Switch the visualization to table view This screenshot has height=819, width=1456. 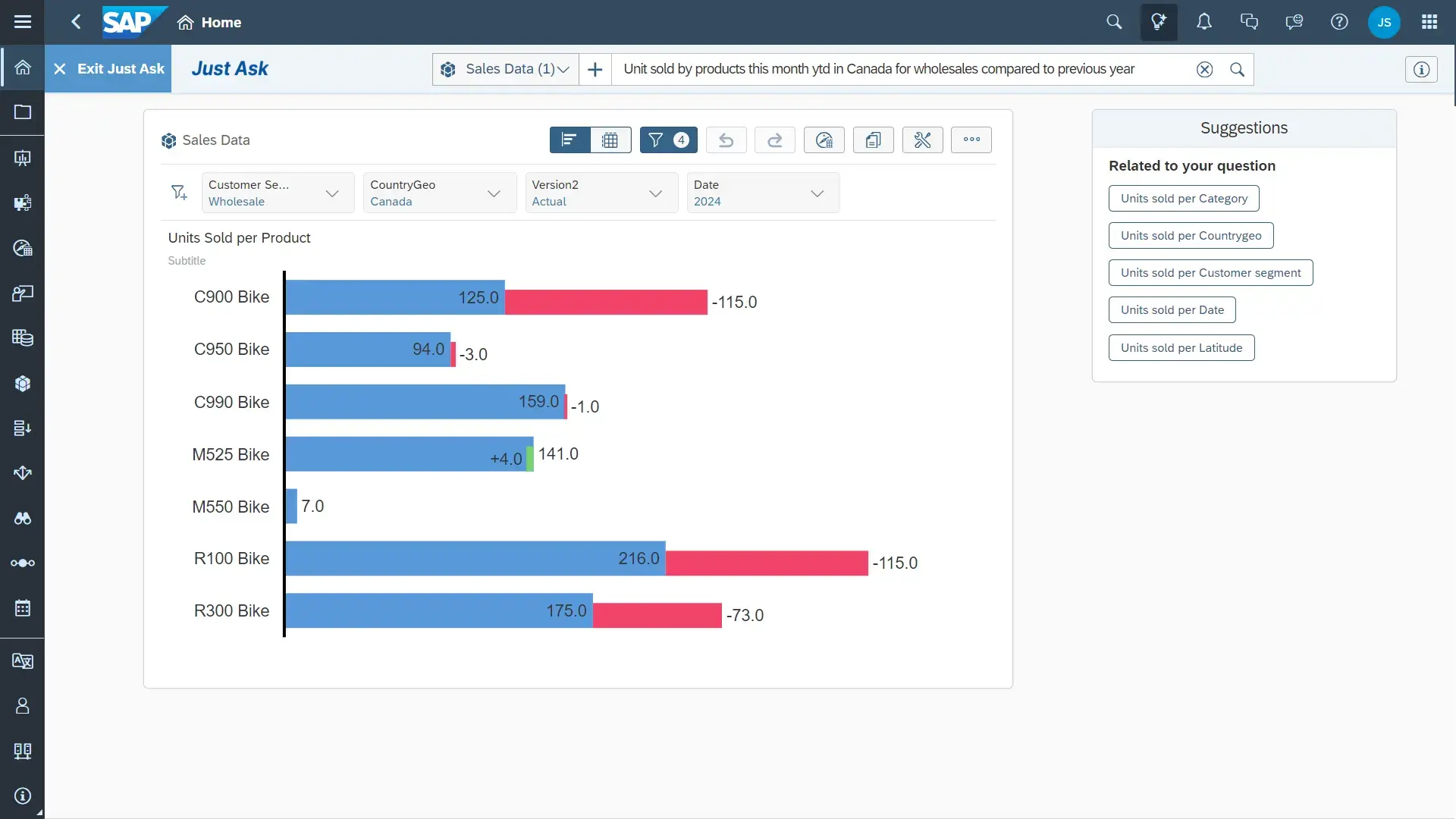[610, 140]
